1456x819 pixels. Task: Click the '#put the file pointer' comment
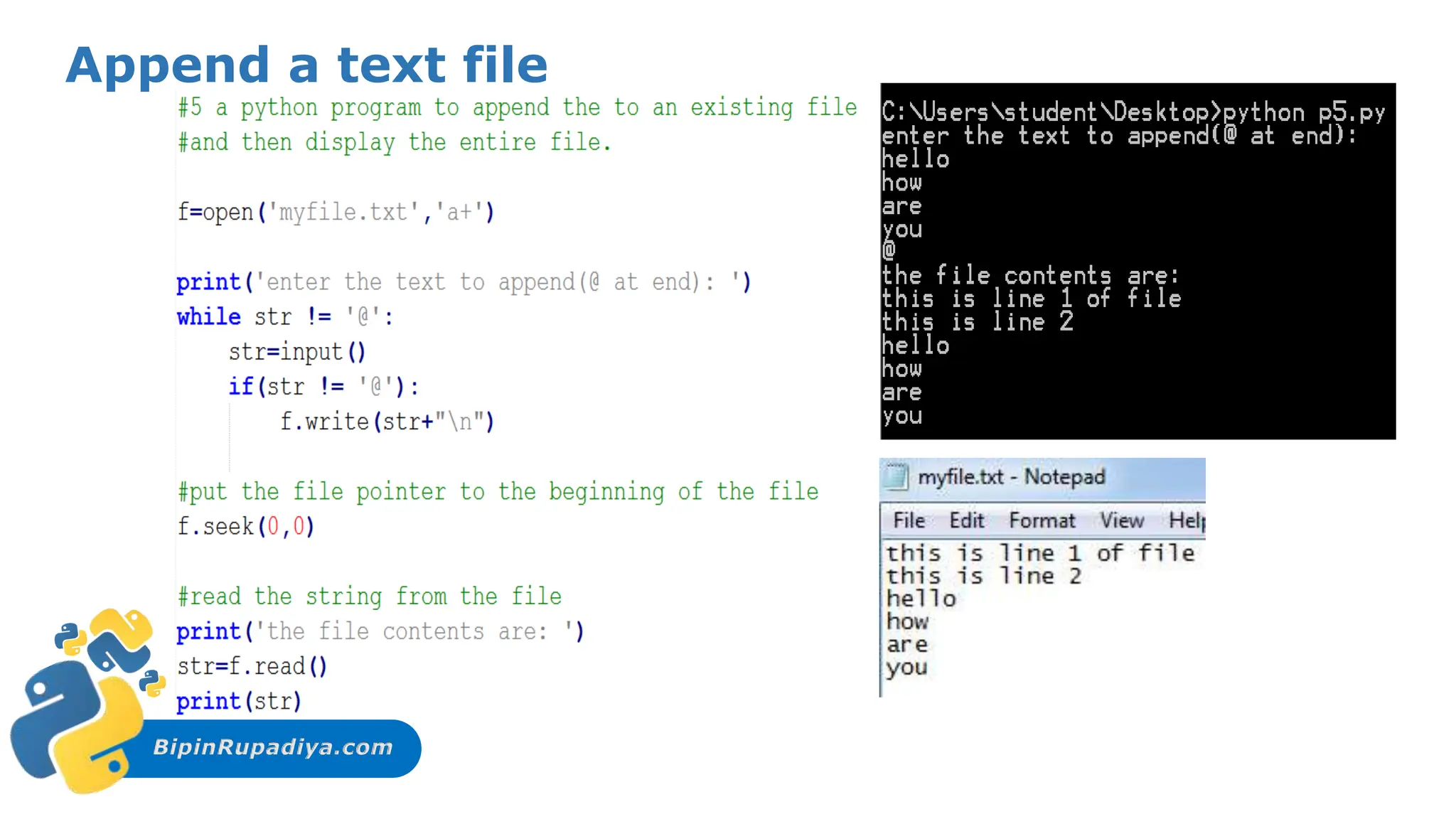498,491
